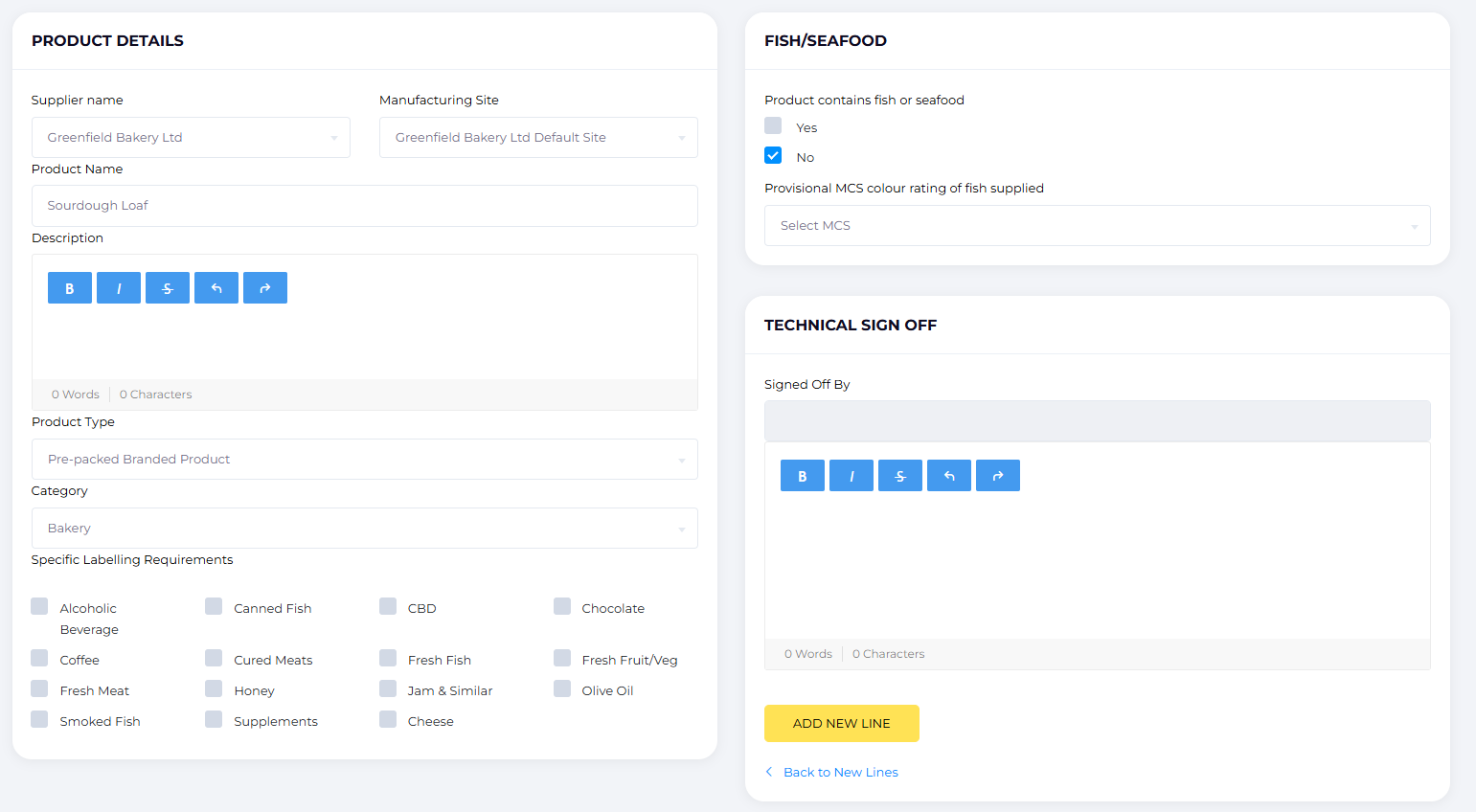This screenshot has height=812, width=1476.
Task: Open the Supplier name dropdown
Action: pyautogui.click(x=191, y=138)
